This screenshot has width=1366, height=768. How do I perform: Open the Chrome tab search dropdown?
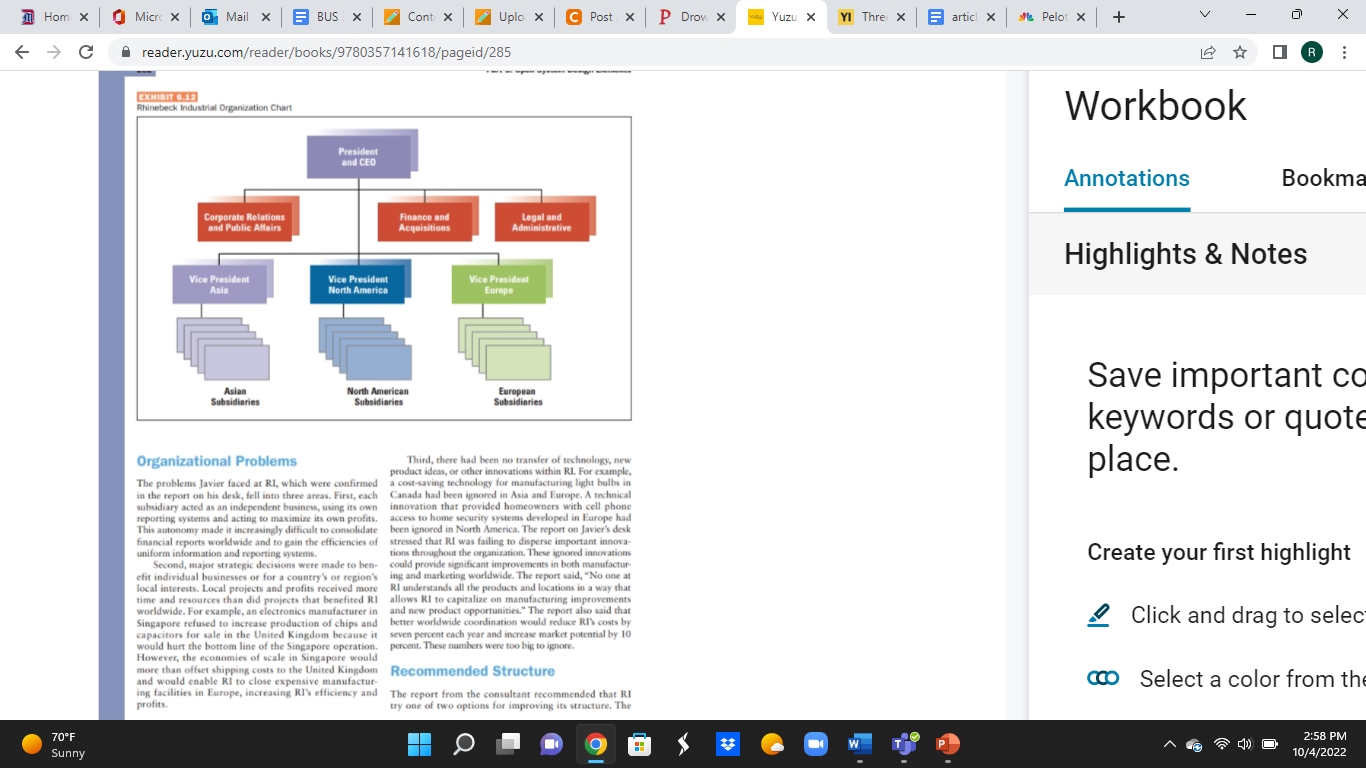pos(1205,15)
